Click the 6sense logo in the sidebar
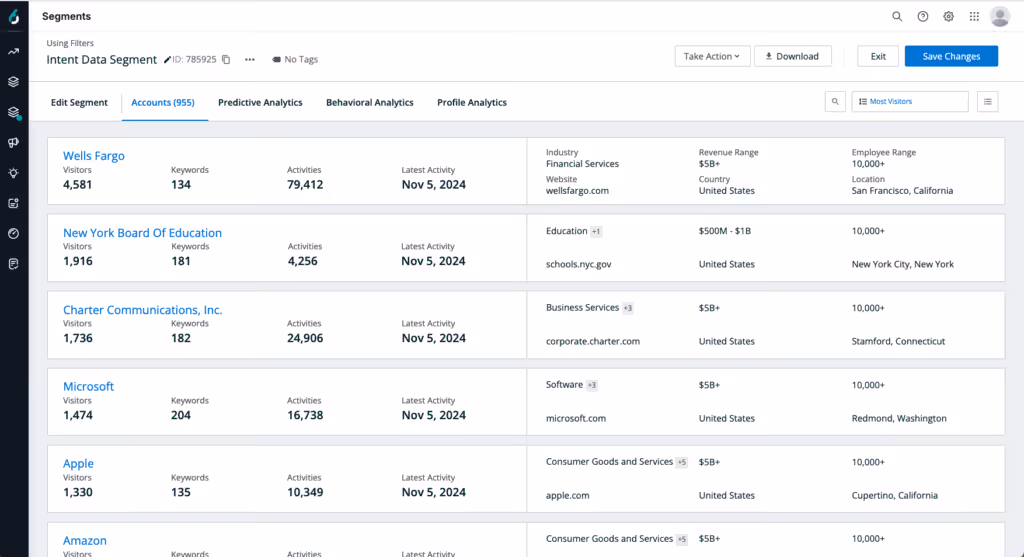 point(14,16)
